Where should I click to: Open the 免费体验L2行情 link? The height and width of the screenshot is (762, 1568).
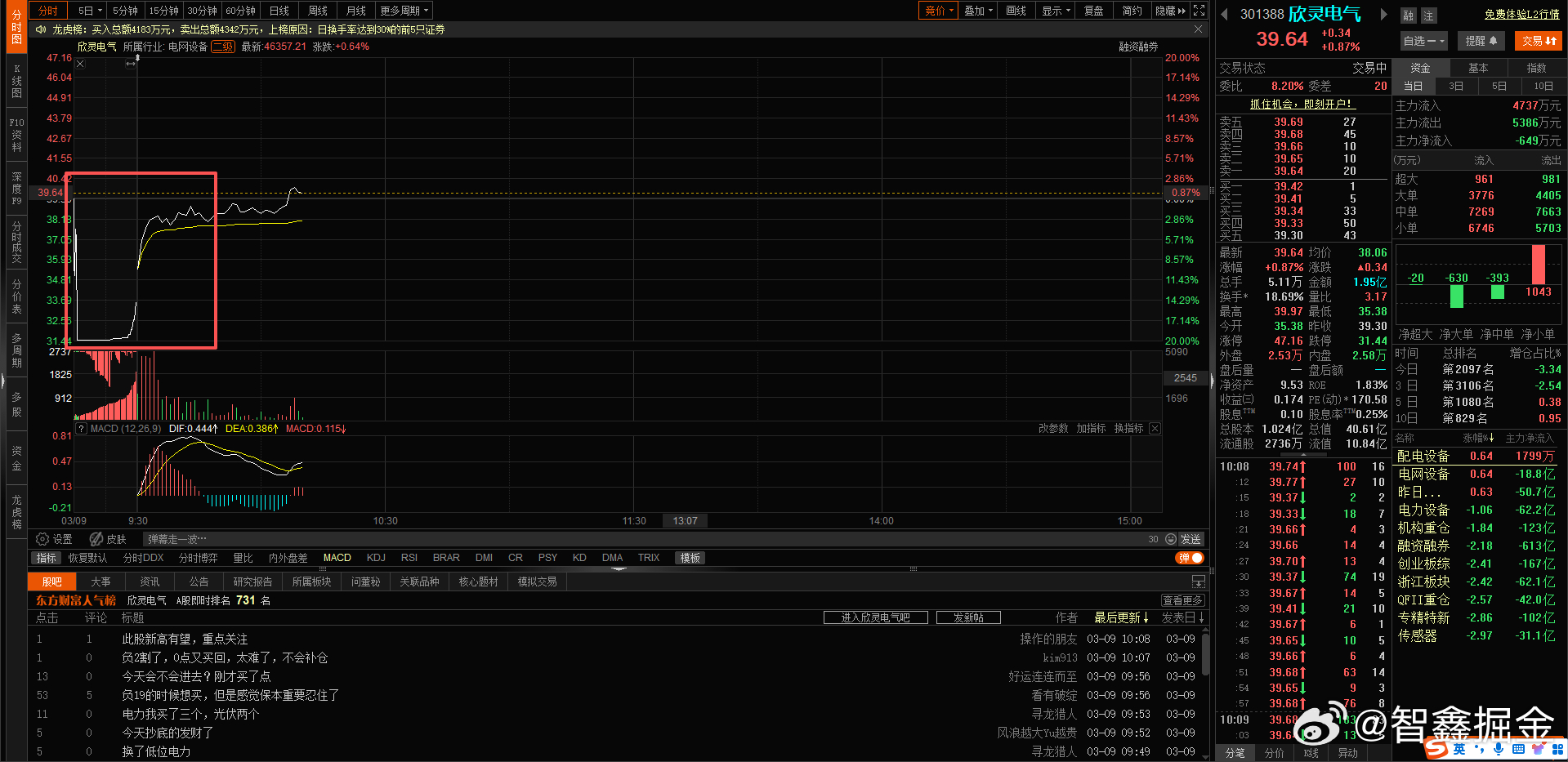pos(1521,15)
